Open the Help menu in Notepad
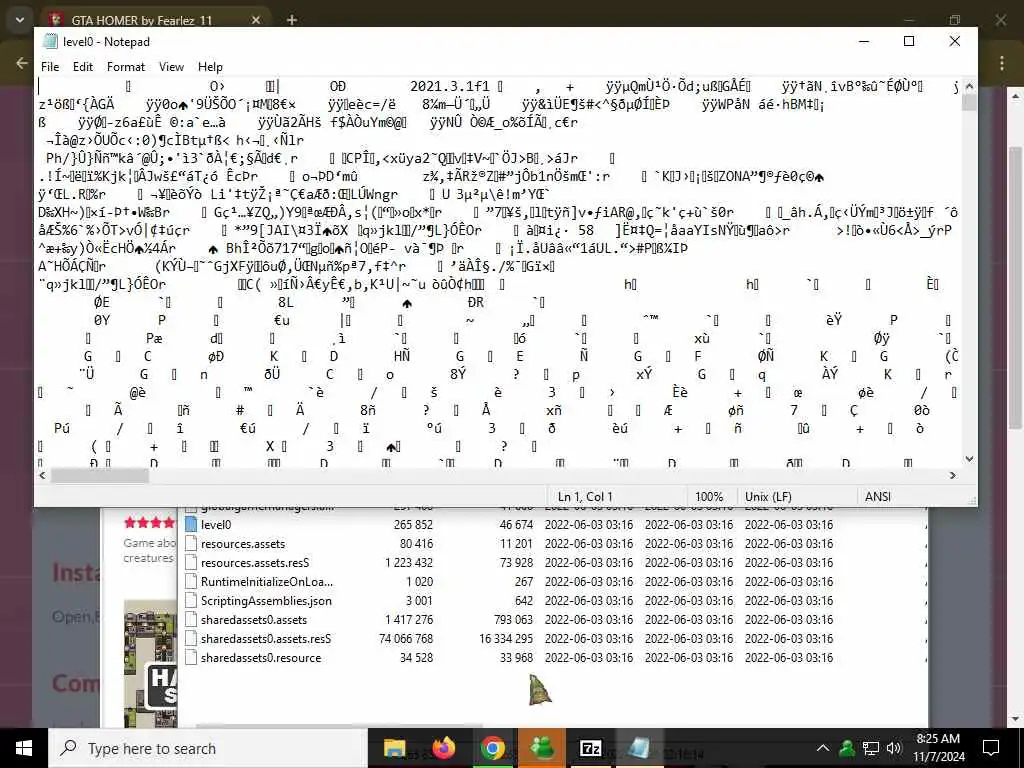This screenshot has height=768, width=1024. coord(210,67)
